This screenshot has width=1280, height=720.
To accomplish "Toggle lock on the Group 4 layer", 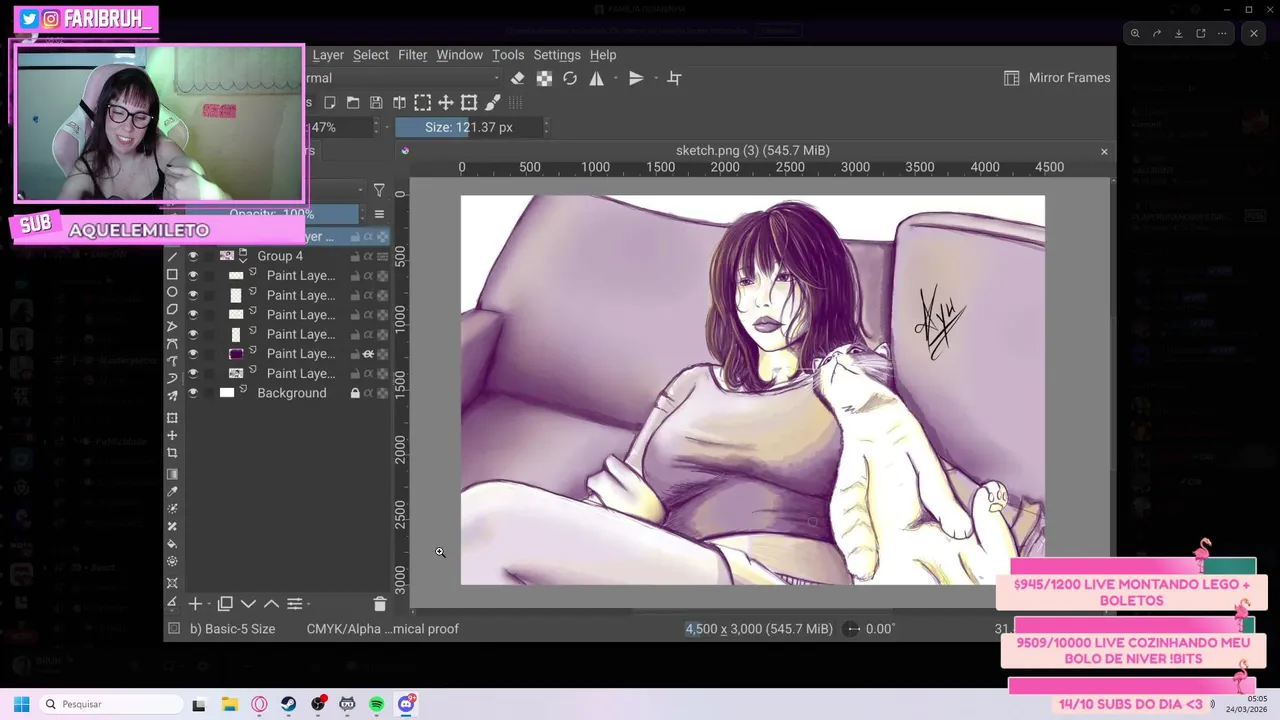I will tap(355, 256).
